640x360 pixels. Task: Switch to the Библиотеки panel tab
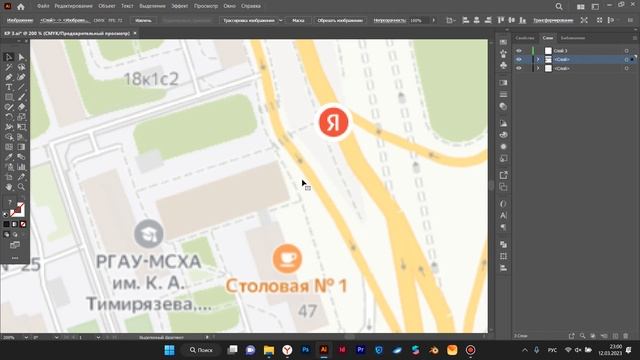click(573, 38)
